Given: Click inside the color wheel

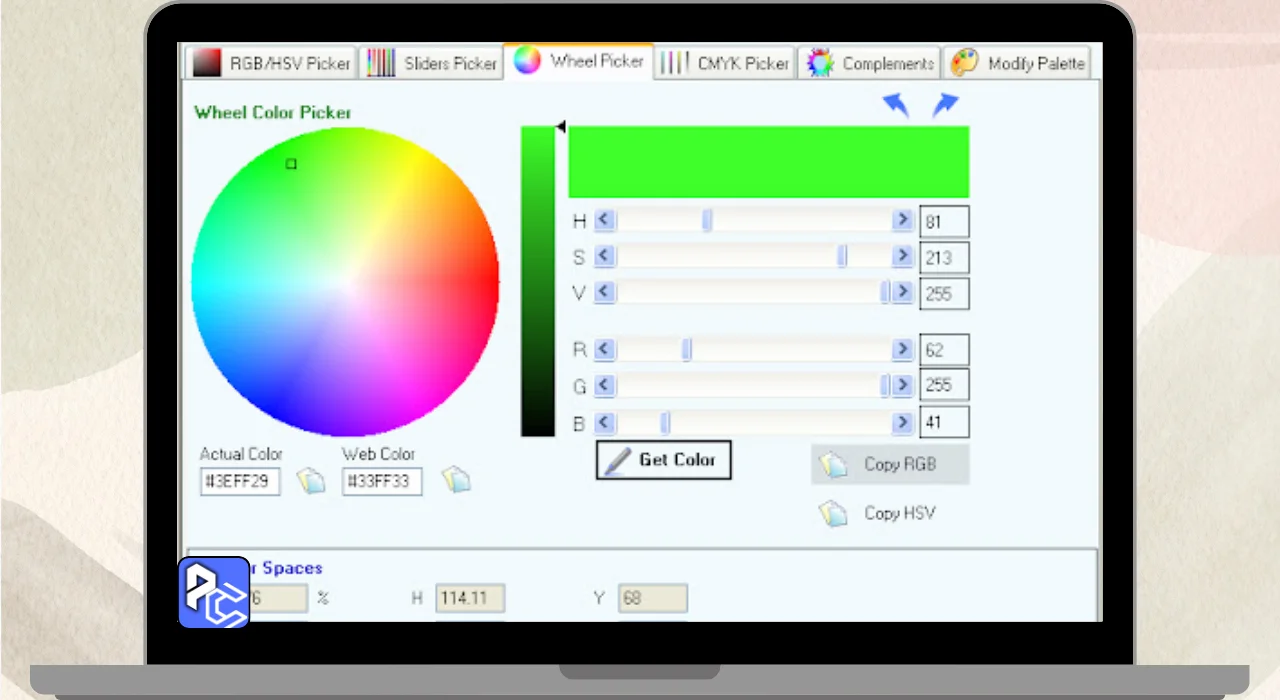Looking at the screenshot, I should 345,282.
